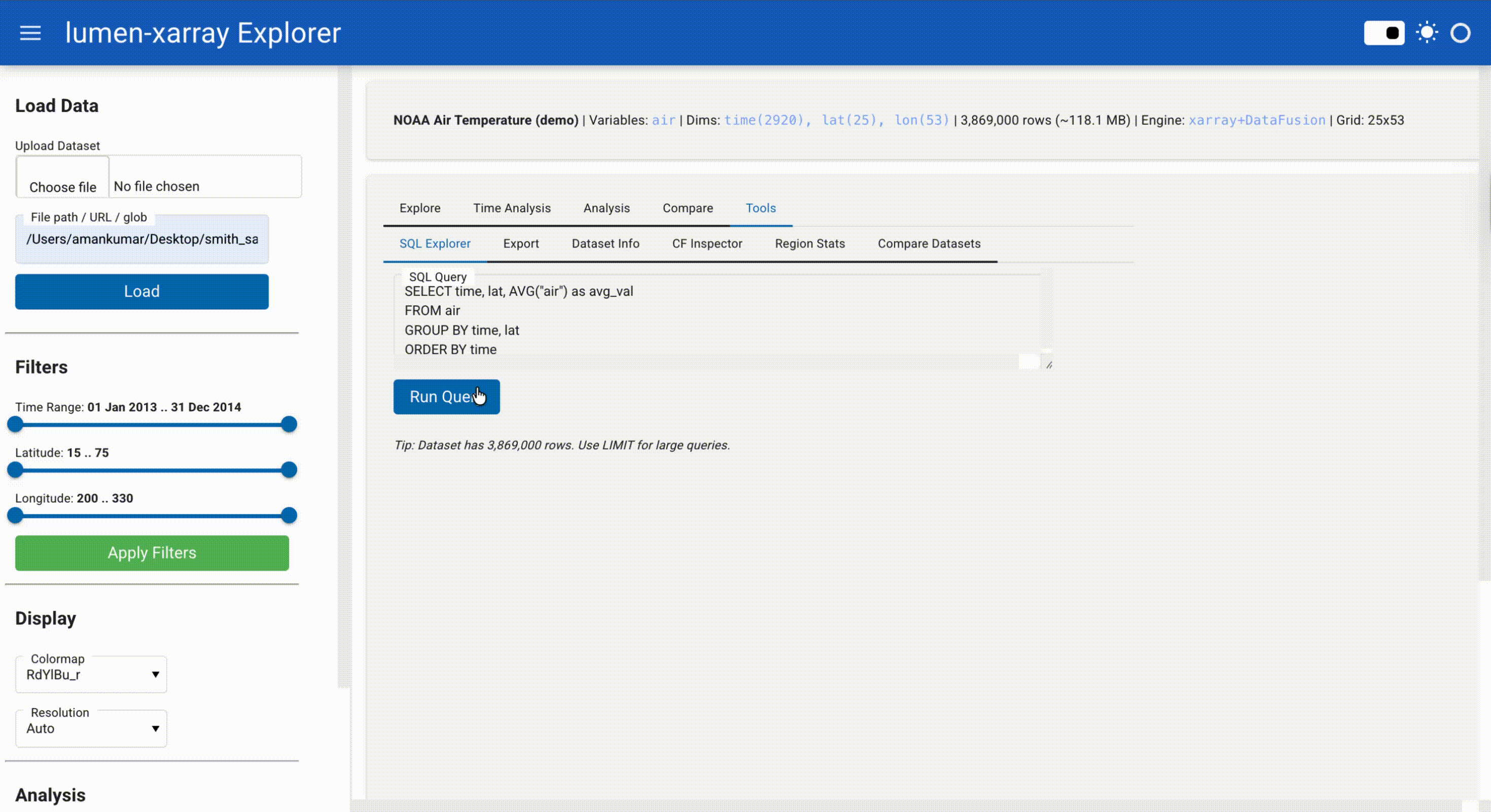The image size is (1491, 812).
Task: Open the Dataset Info sub-tab
Action: click(x=606, y=244)
